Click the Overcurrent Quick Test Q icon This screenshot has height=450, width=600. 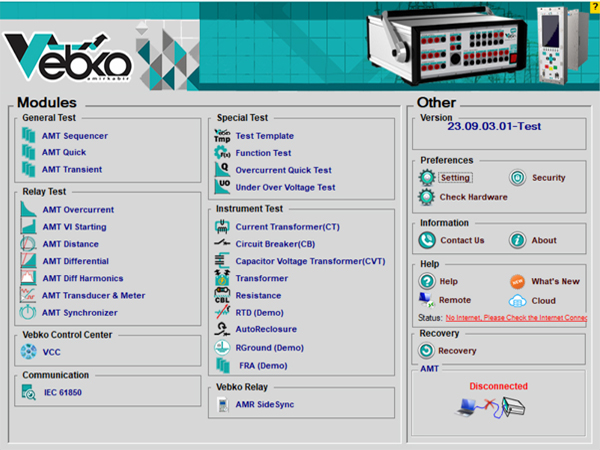[222, 170]
